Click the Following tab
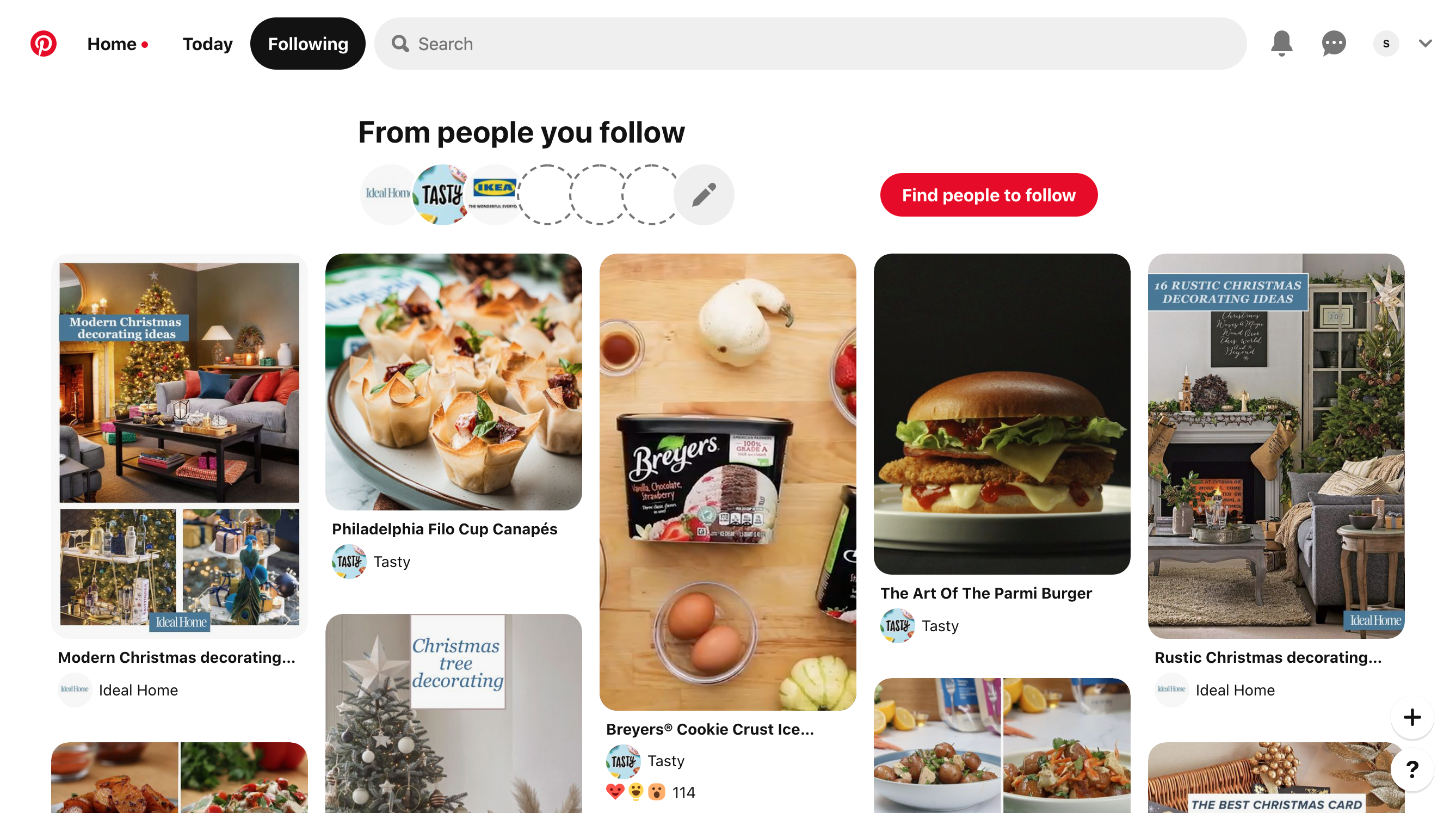This screenshot has height=813, width=1456. coord(308,43)
